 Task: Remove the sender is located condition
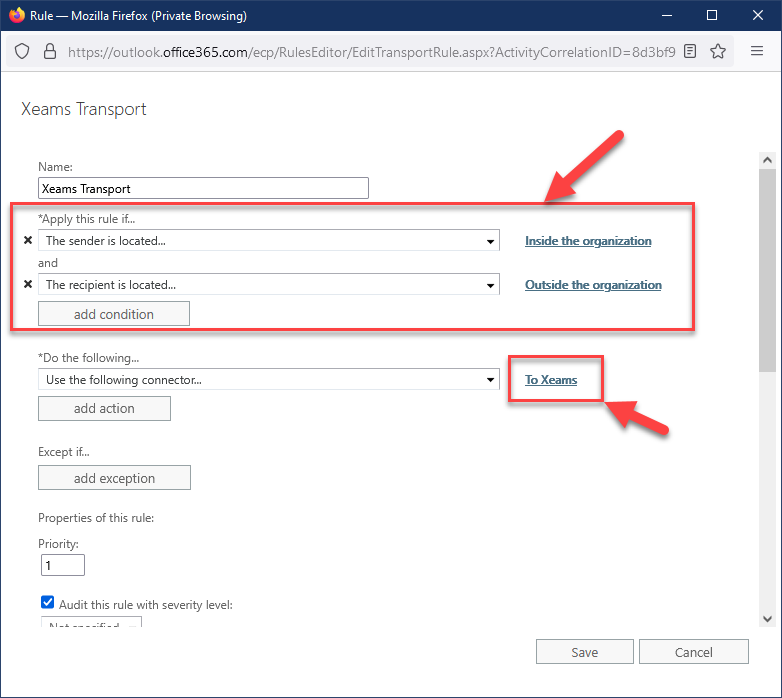coord(28,240)
